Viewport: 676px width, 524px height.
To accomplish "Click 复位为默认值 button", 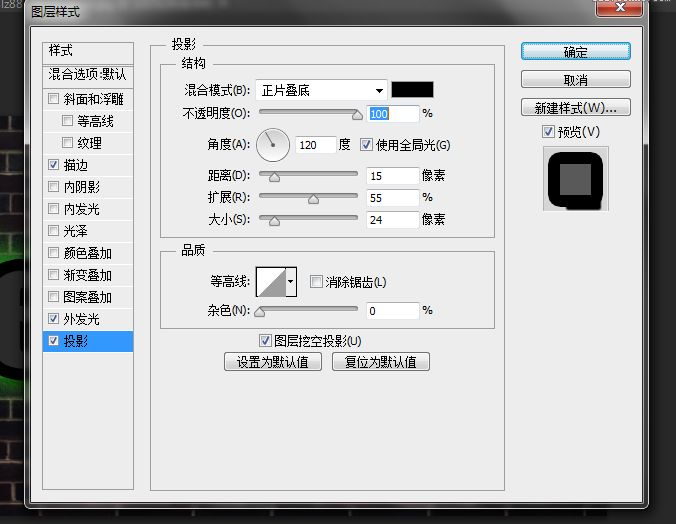I will pos(381,361).
